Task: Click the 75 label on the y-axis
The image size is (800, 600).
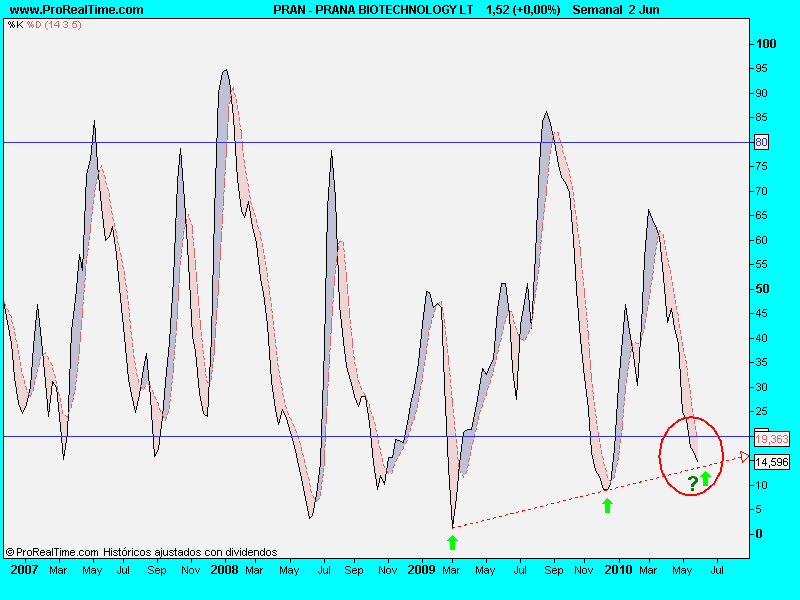Action: point(761,166)
